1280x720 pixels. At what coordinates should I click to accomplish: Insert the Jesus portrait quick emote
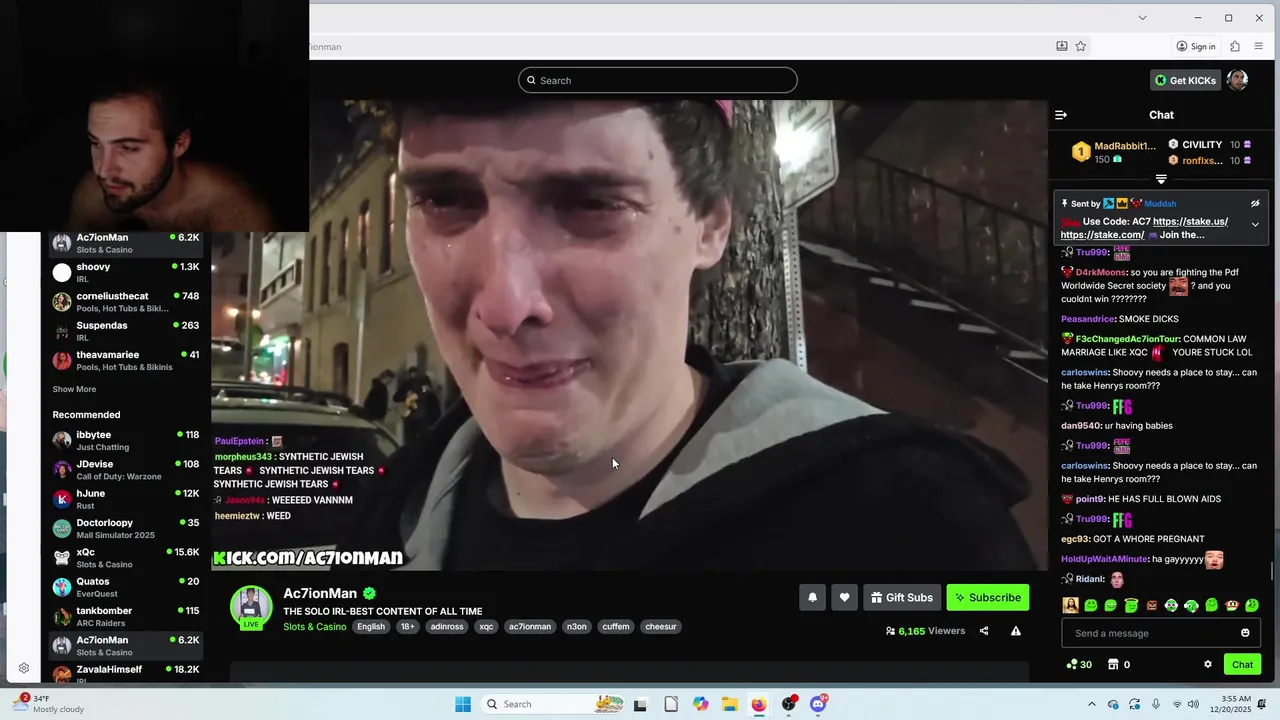click(x=1070, y=605)
